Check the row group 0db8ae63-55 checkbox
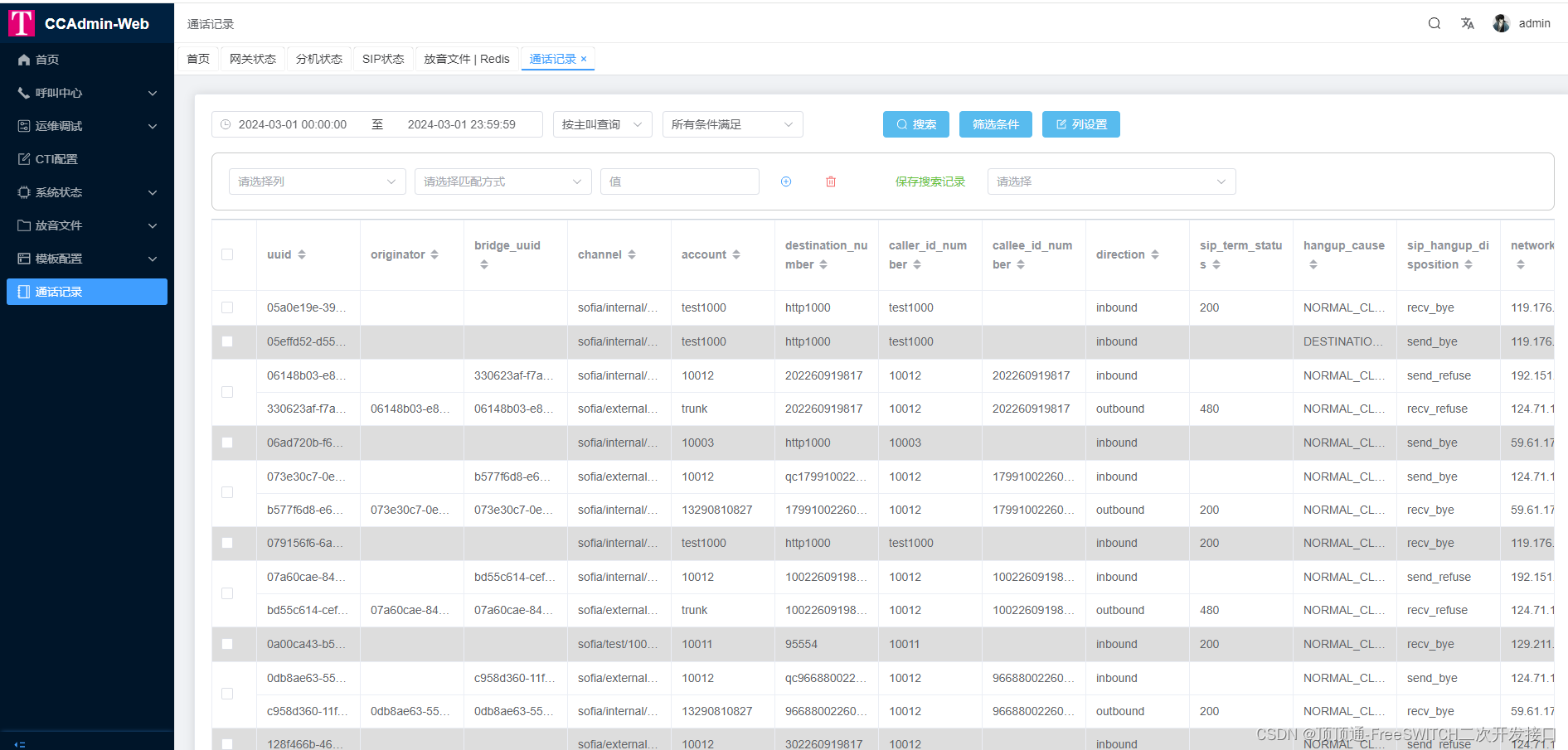1568x750 pixels. point(227,694)
